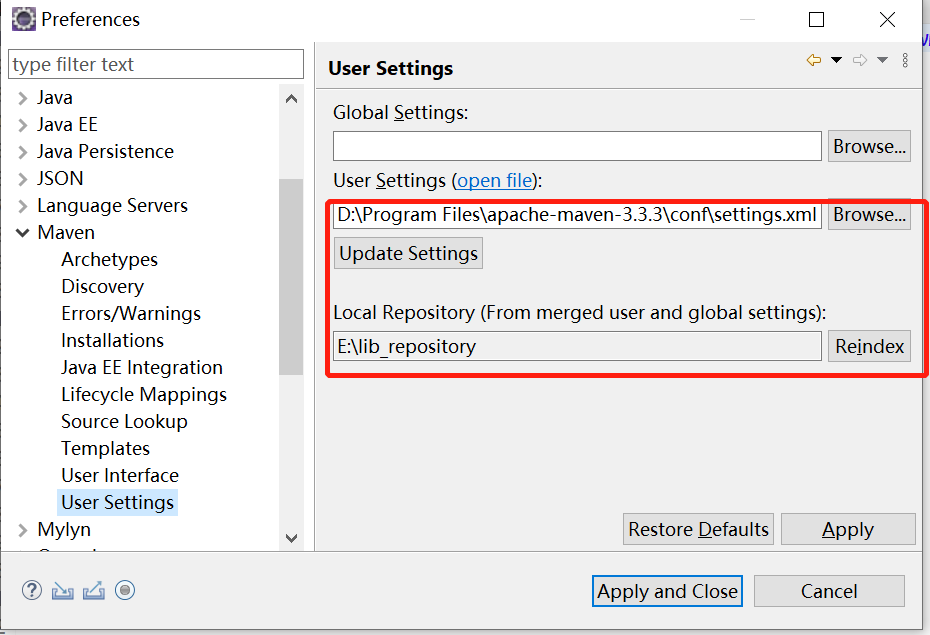Click the Eclipse Preferences window icon

point(23,19)
